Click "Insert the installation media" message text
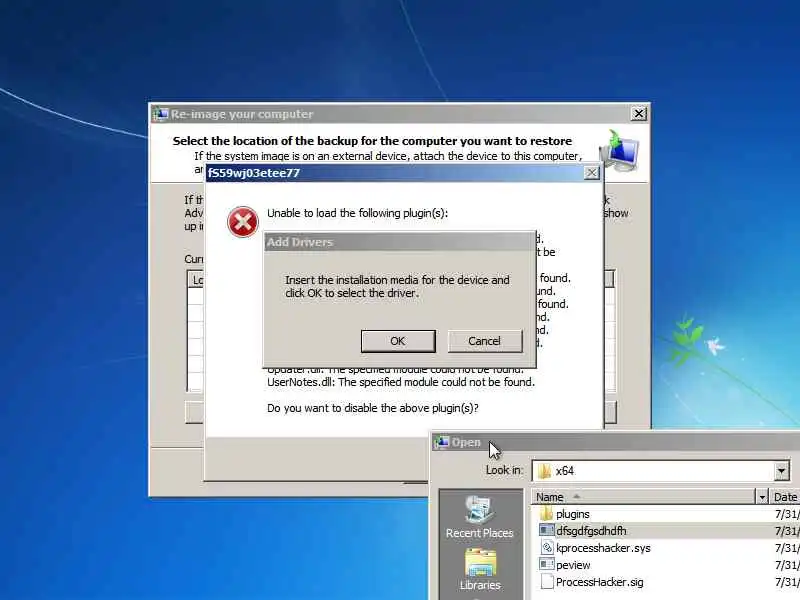The height and width of the screenshot is (600, 800). point(397,287)
